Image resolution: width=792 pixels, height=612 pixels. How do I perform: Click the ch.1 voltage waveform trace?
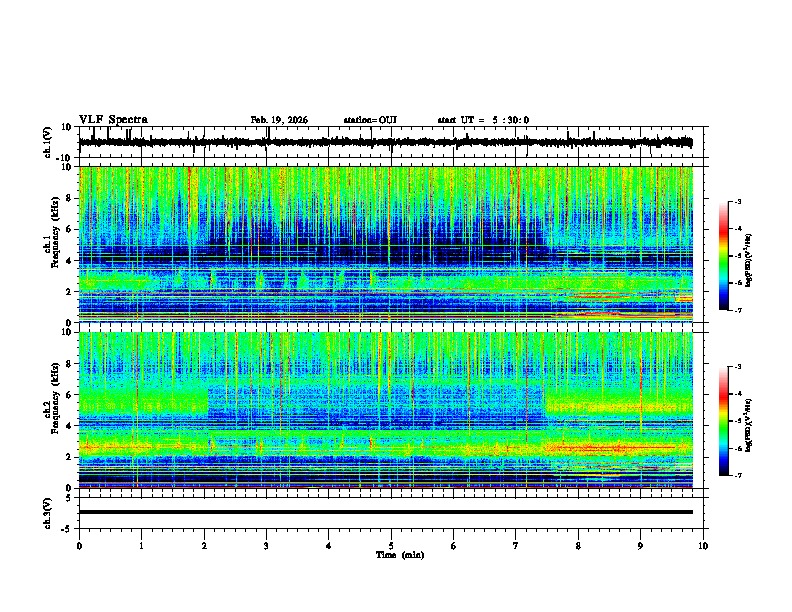(386, 142)
